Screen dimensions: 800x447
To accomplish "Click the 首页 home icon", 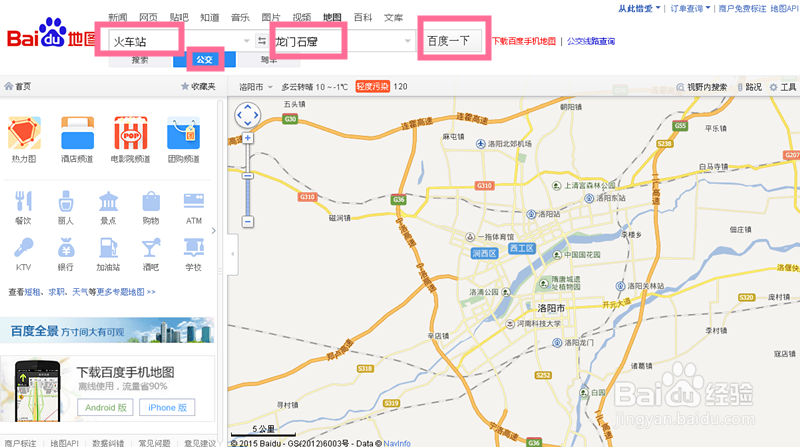I will tap(9, 86).
